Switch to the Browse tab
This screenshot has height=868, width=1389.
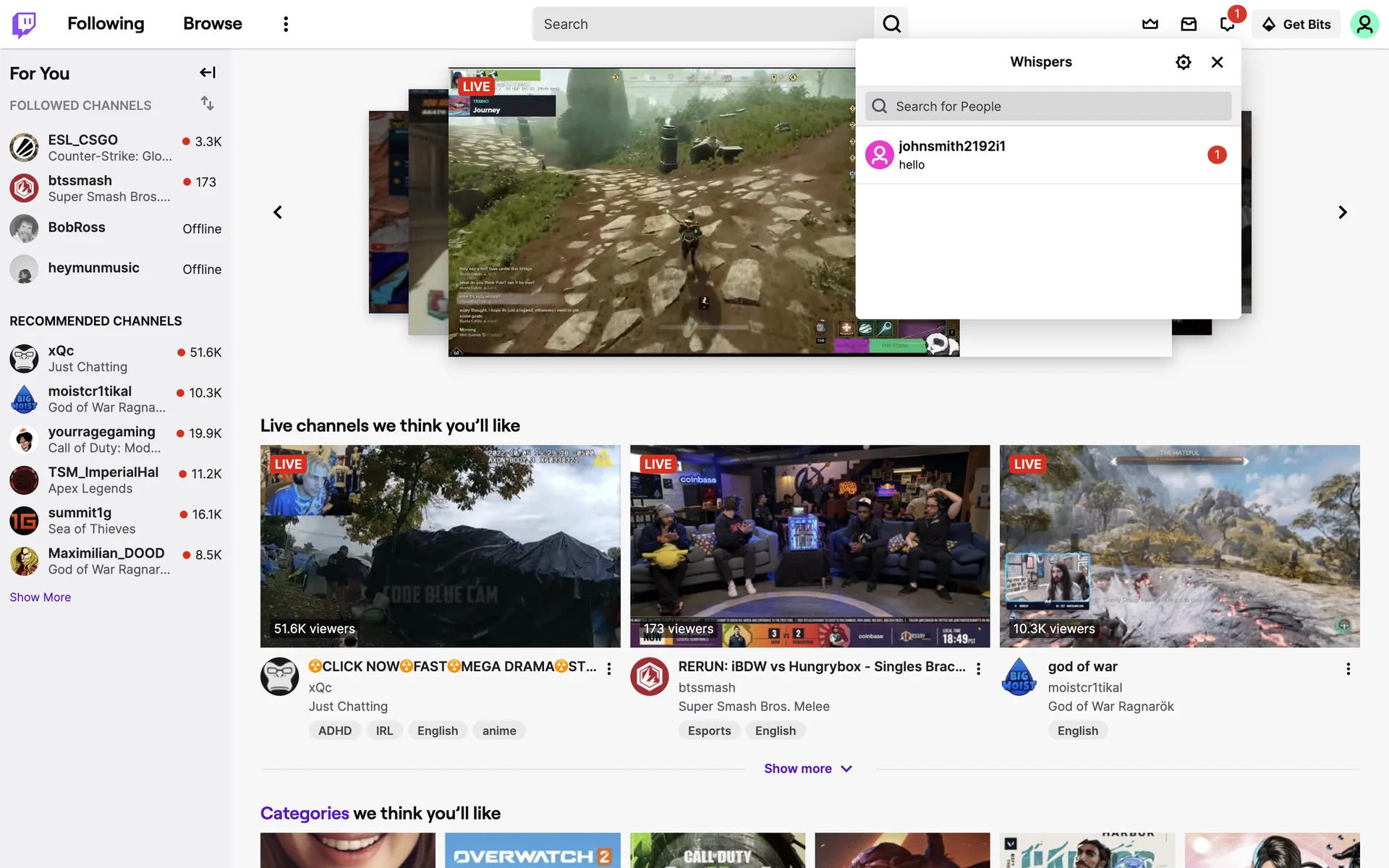pos(212,24)
